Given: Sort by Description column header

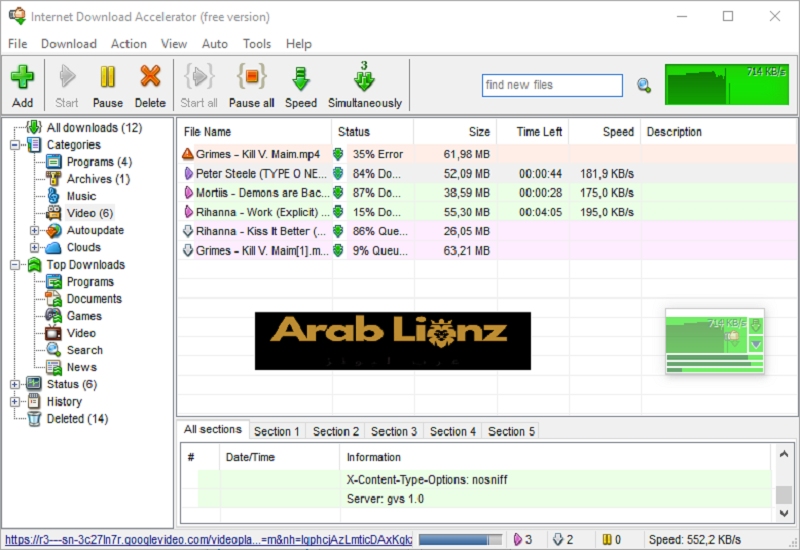Looking at the screenshot, I should point(719,132).
